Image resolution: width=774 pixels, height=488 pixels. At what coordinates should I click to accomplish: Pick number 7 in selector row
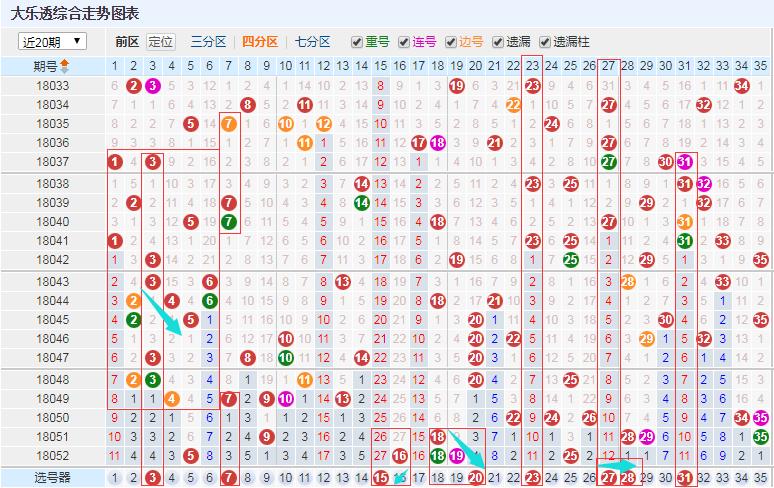click(229, 478)
